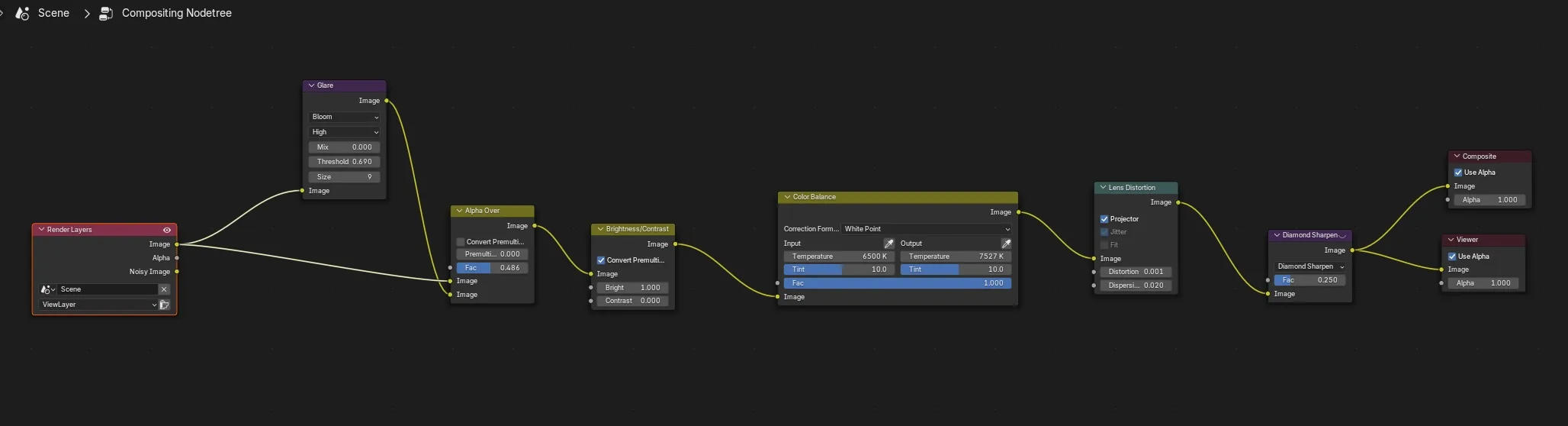Click the Scene breadcrumb label
This screenshot has height=426, width=1568.
(53, 13)
